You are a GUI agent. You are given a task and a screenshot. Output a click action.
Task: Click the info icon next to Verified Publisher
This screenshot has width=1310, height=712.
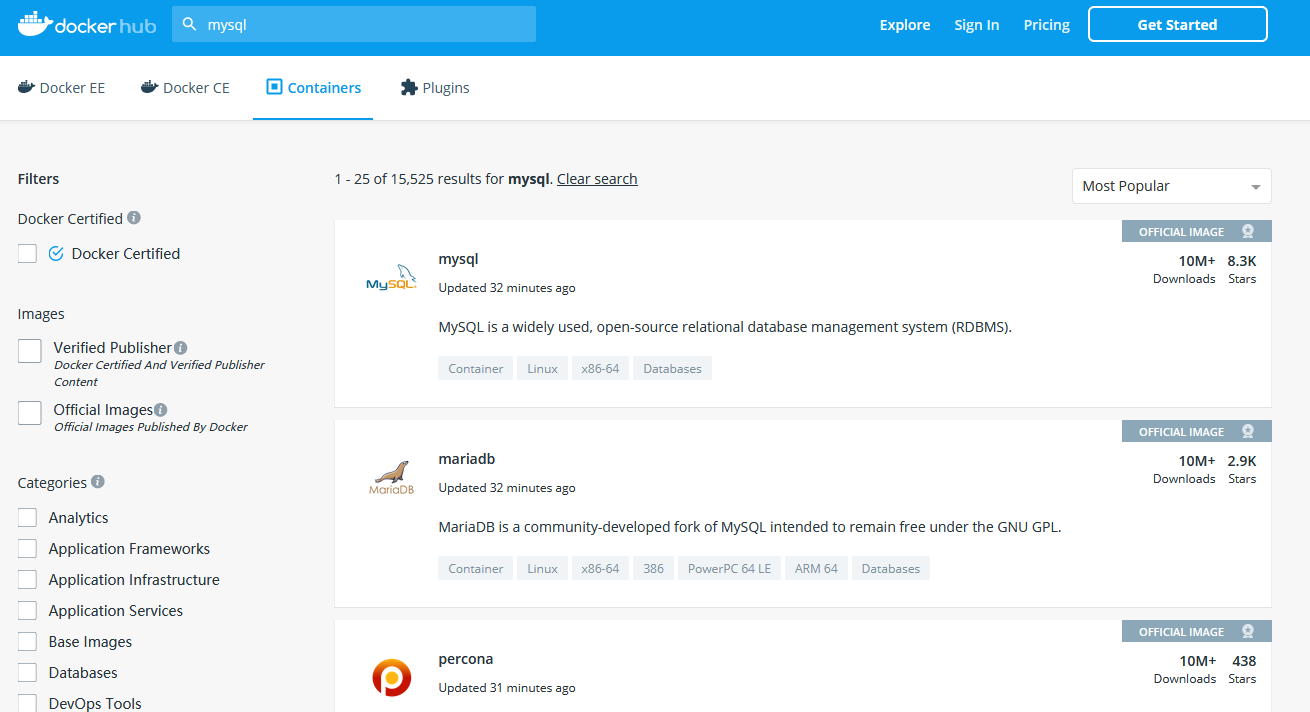(180, 348)
